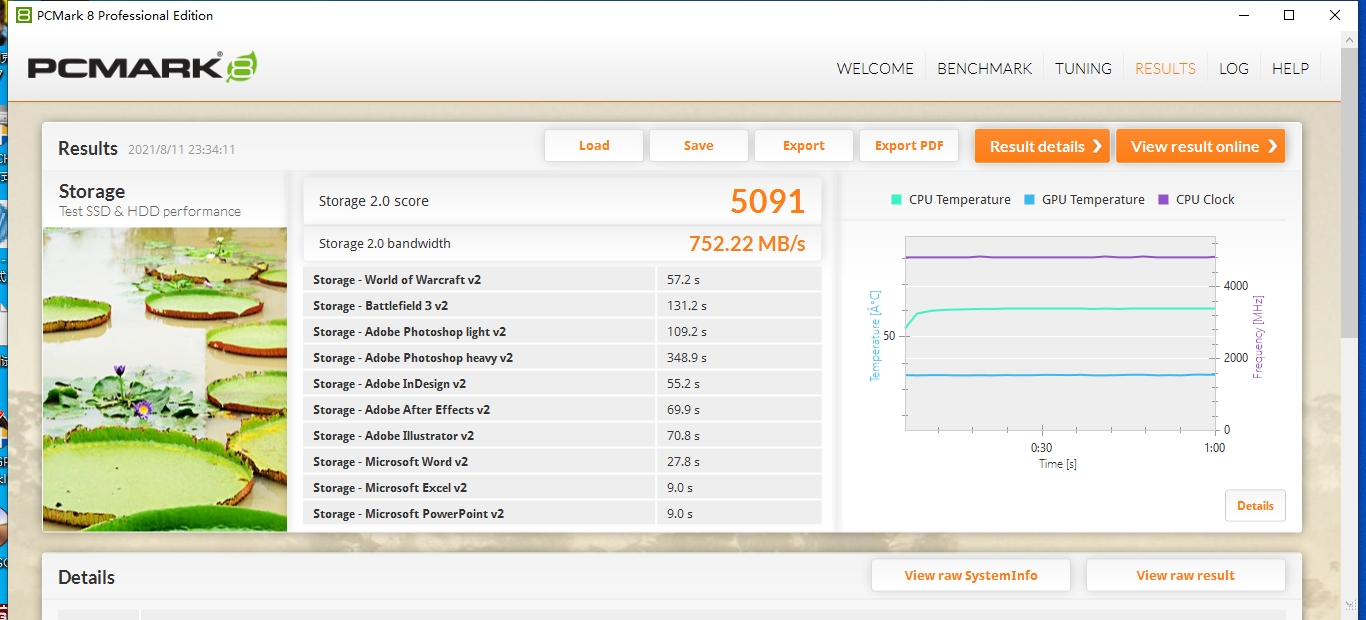The height and width of the screenshot is (620, 1366).
Task: Open the LOG tab
Action: tap(1234, 69)
